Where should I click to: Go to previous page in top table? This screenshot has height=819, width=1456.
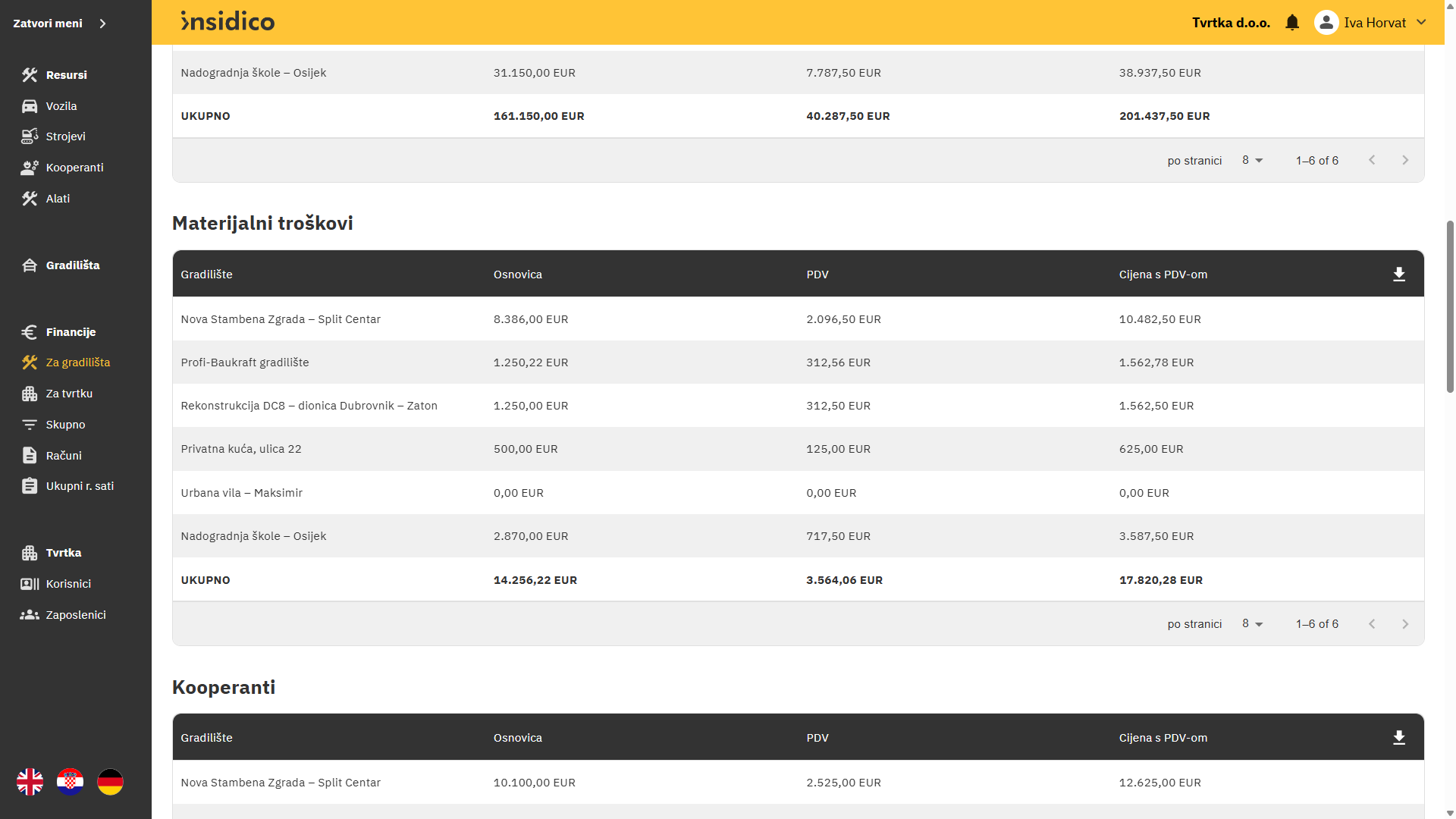pyautogui.click(x=1372, y=161)
